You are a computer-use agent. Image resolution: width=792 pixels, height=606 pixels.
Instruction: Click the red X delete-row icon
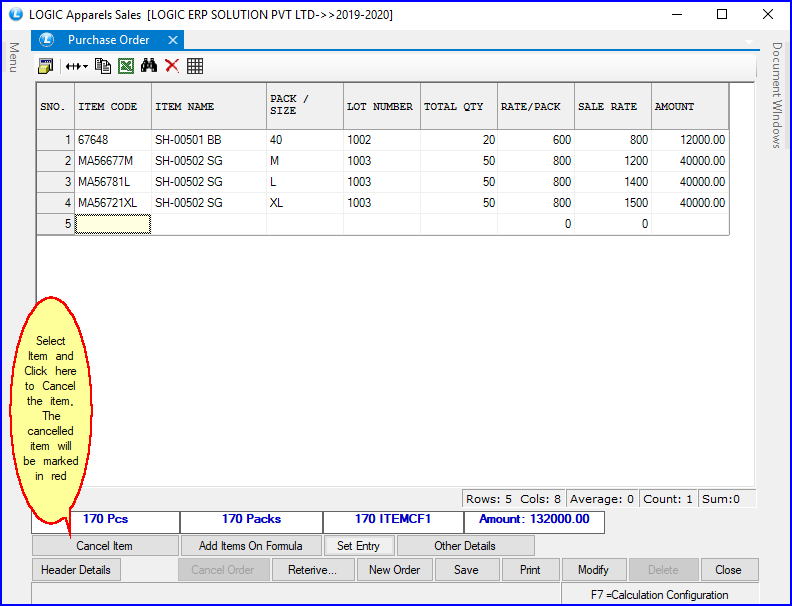point(172,66)
